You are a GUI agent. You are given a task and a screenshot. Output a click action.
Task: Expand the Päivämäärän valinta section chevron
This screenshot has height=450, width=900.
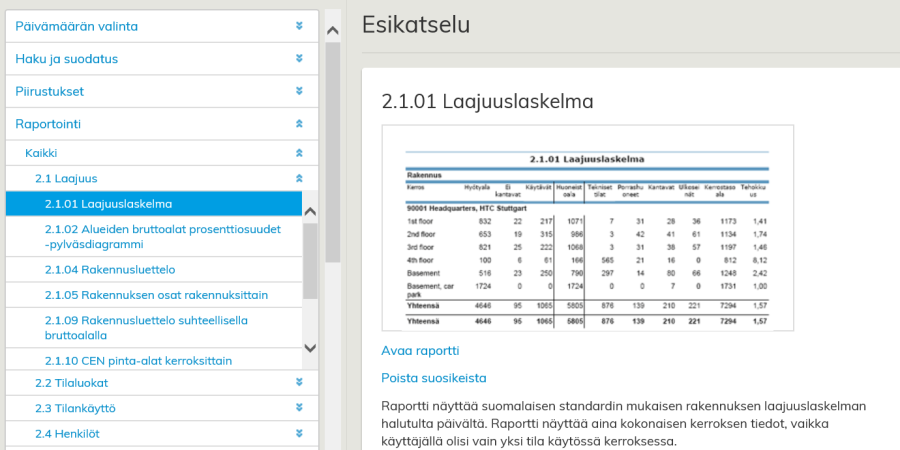tap(298, 26)
